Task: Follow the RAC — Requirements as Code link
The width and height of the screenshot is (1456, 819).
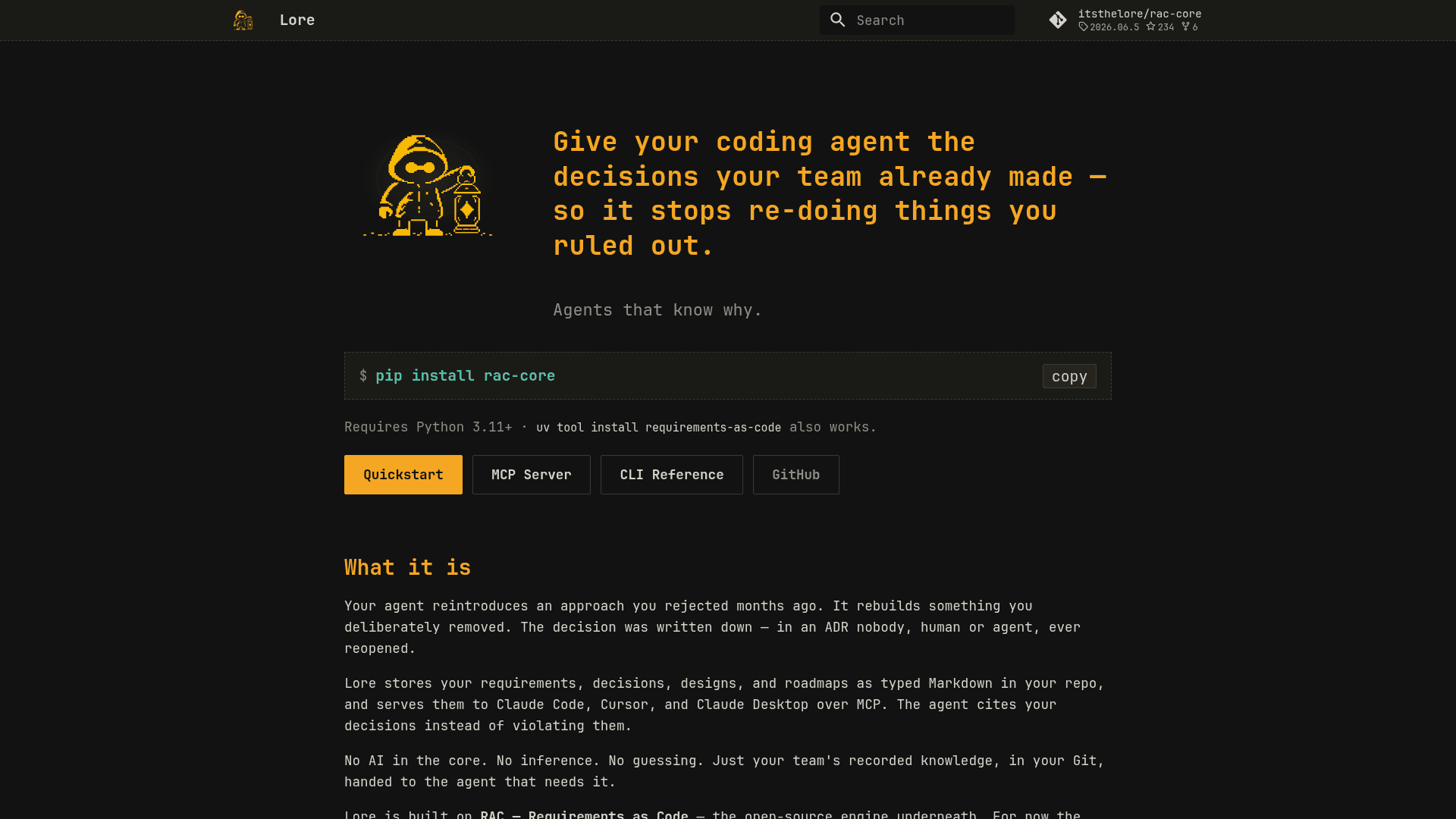Action: coord(584,814)
